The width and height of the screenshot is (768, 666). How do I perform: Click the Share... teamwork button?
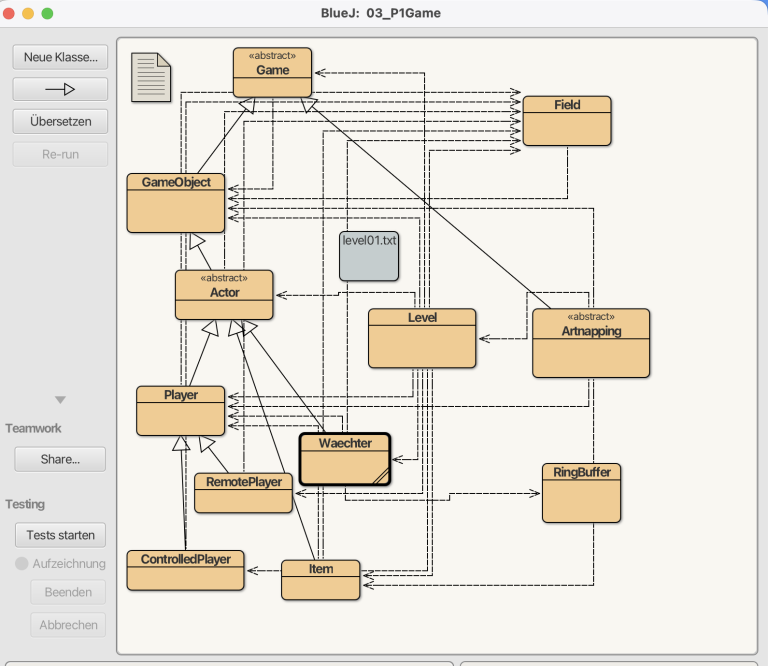point(60,459)
